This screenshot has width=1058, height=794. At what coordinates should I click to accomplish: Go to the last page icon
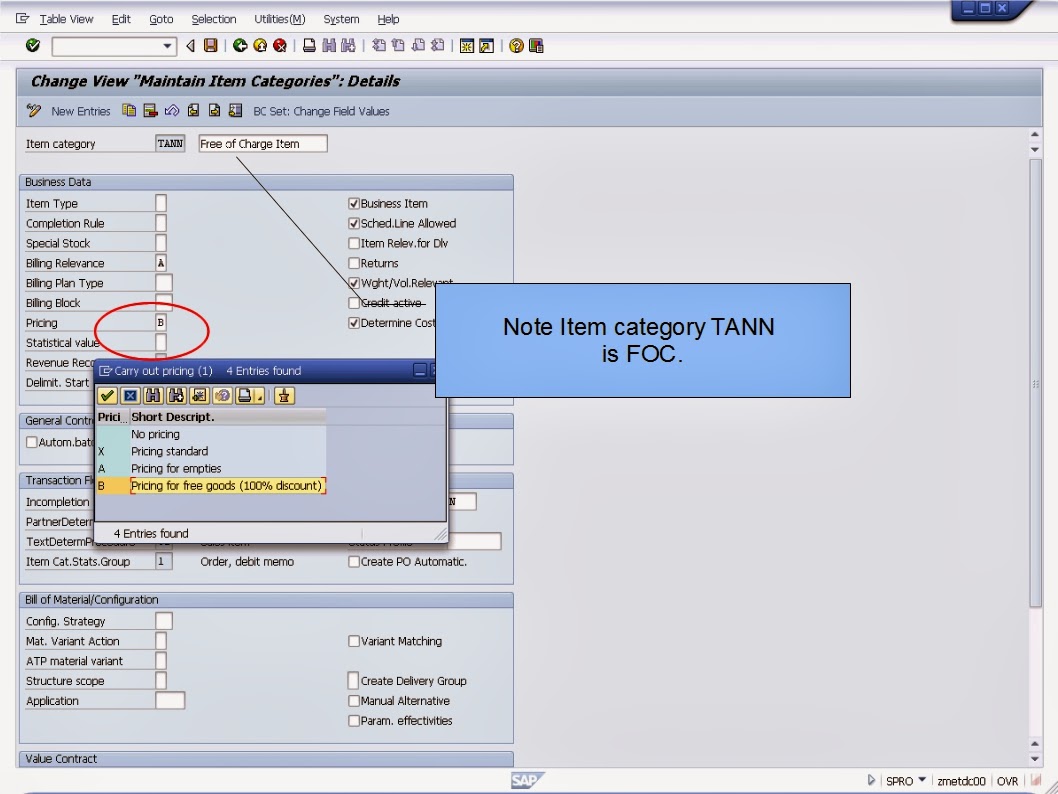(438, 45)
